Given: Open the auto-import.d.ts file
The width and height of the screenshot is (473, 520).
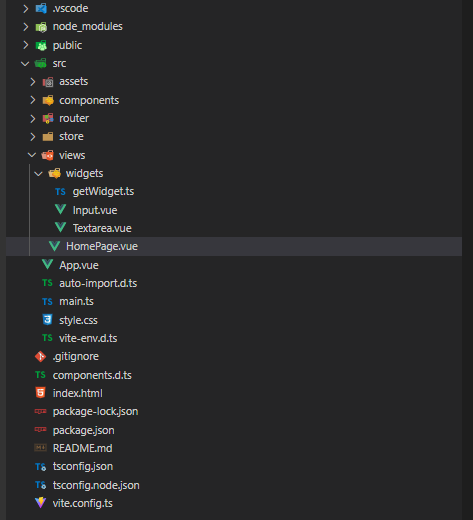Looking at the screenshot, I should pyautogui.click(x=98, y=283).
